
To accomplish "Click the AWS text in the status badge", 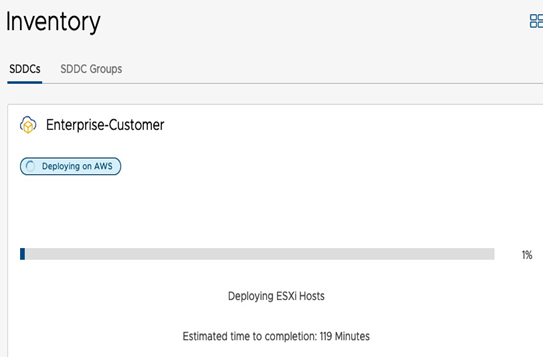I will [103, 166].
